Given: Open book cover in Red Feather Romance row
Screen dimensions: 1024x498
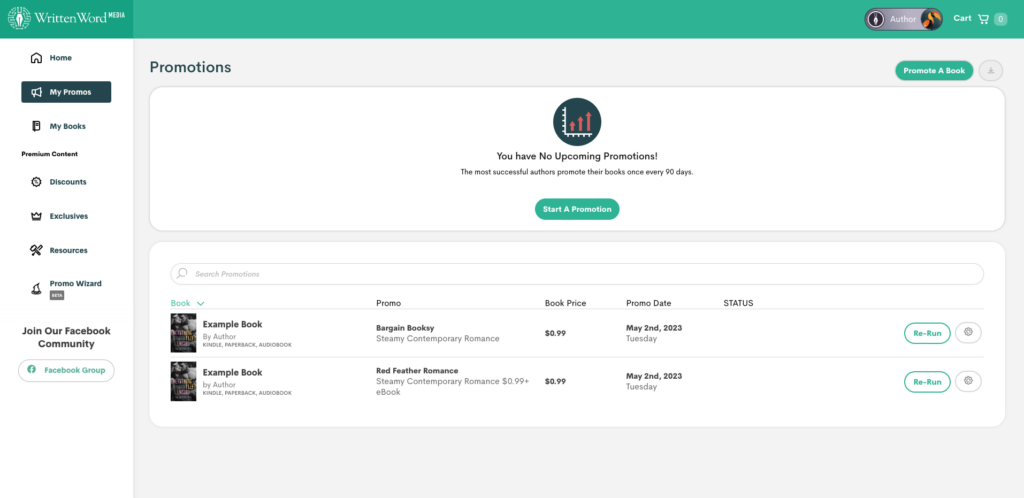Looking at the screenshot, I should tap(184, 381).
